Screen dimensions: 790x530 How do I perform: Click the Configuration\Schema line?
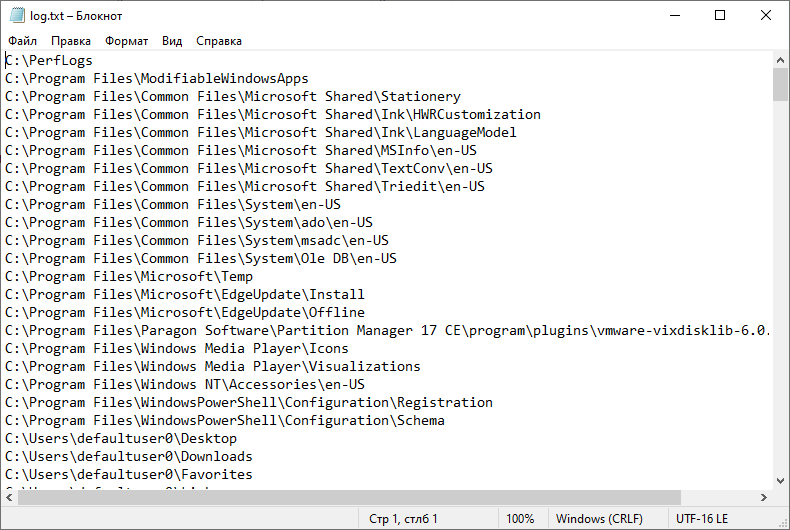[x=225, y=421]
